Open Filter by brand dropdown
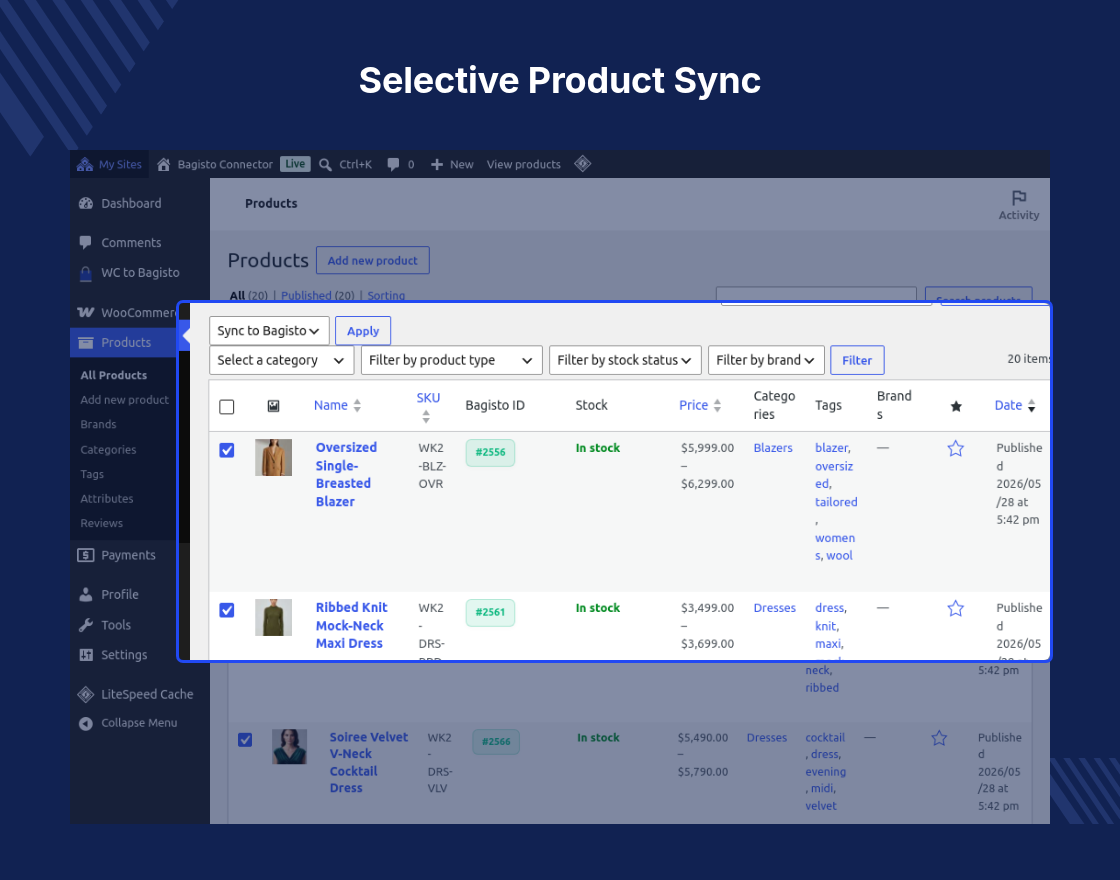The height and width of the screenshot is (880, 1120). [766, 360]
